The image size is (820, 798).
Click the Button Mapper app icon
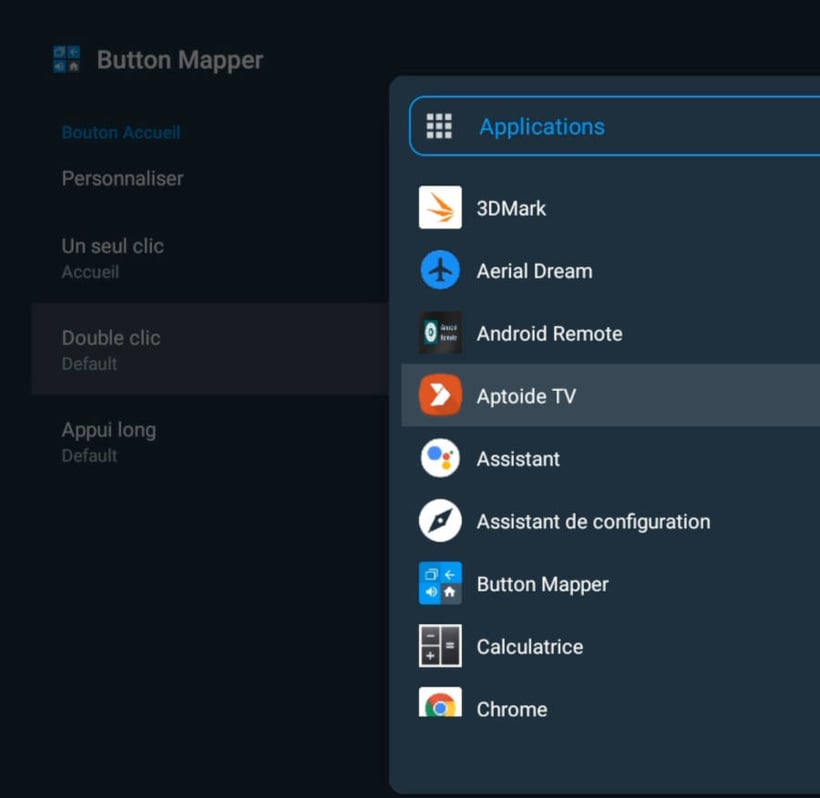(x=440, y=584)
